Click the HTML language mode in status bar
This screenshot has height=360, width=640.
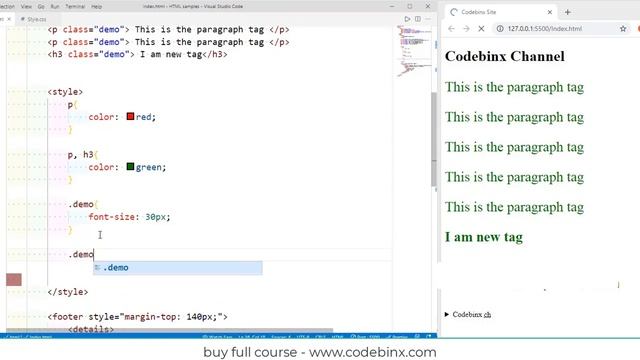coord(337,337)
